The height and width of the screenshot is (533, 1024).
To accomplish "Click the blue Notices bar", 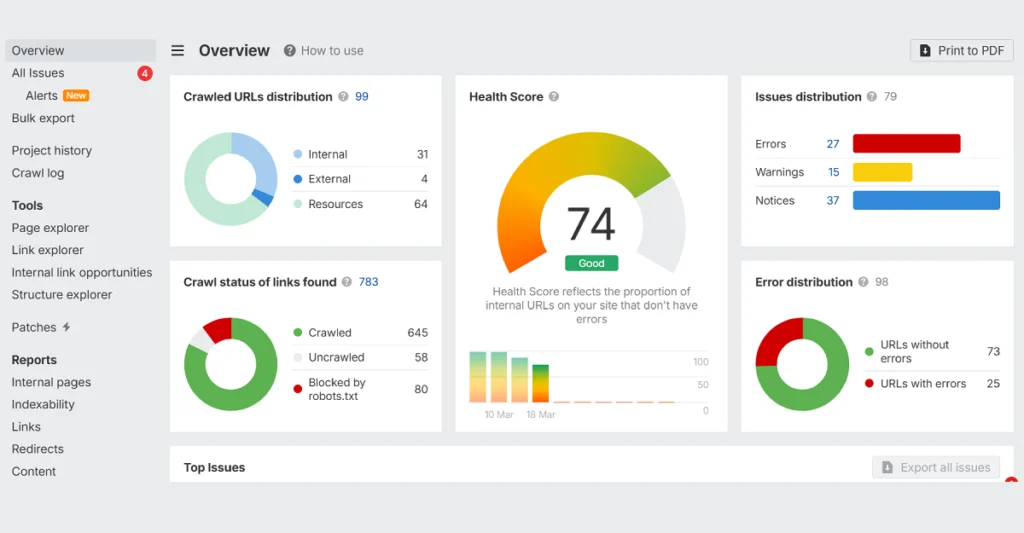I will click(926, 201).
